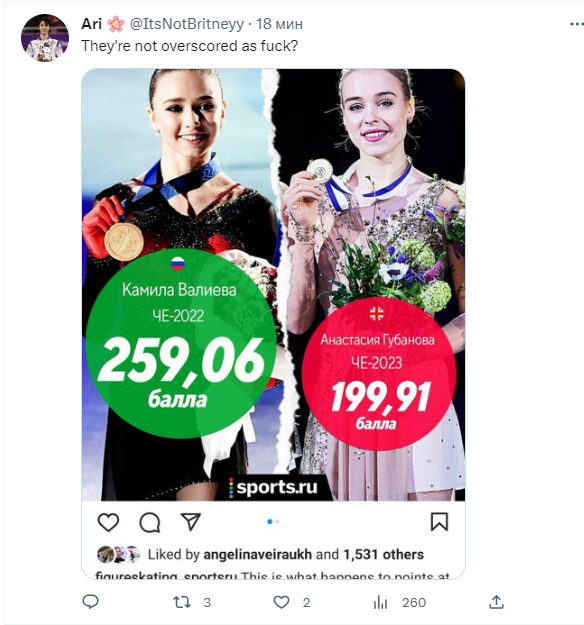Click the Instagram paper plane send icon
This screenshot has width=584, height=625.
191,521
